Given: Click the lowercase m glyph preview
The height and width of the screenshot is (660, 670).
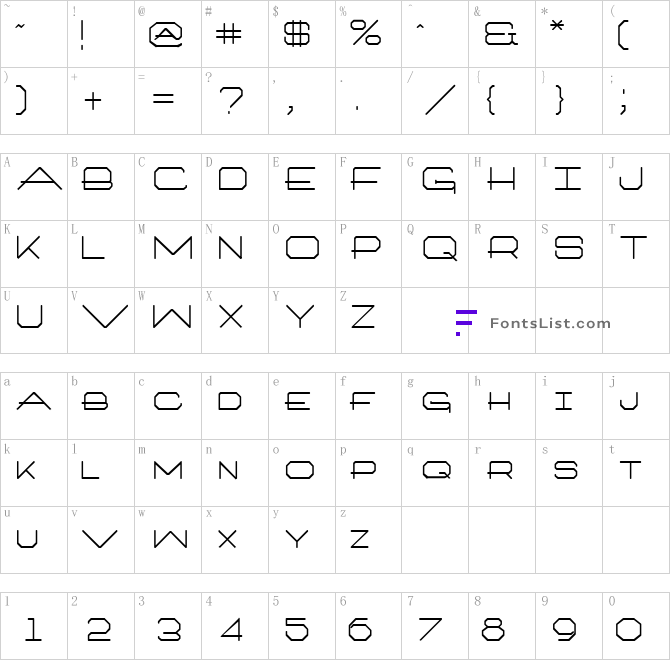Looking at the screenshot, I should coord(168,470).
